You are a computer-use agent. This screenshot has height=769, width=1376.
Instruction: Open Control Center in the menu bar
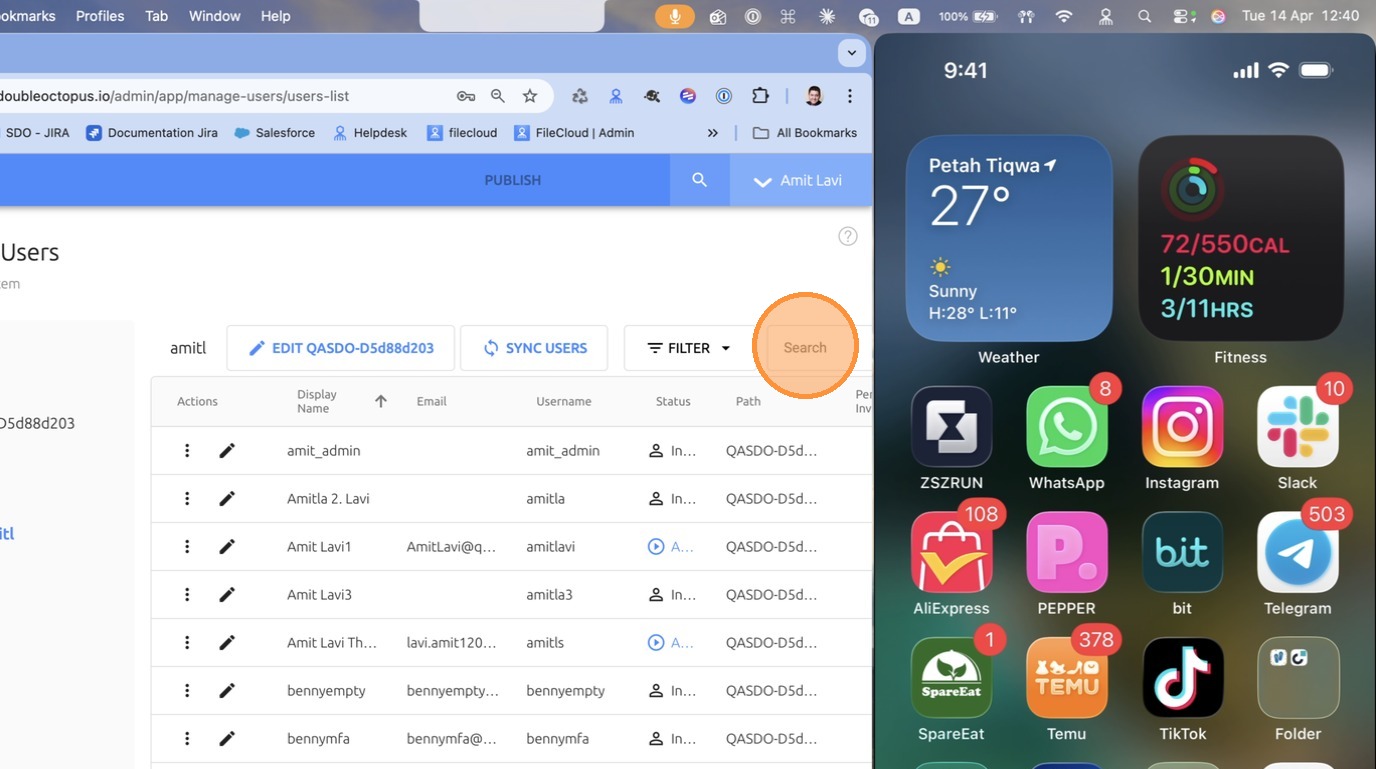(1183, 16)
